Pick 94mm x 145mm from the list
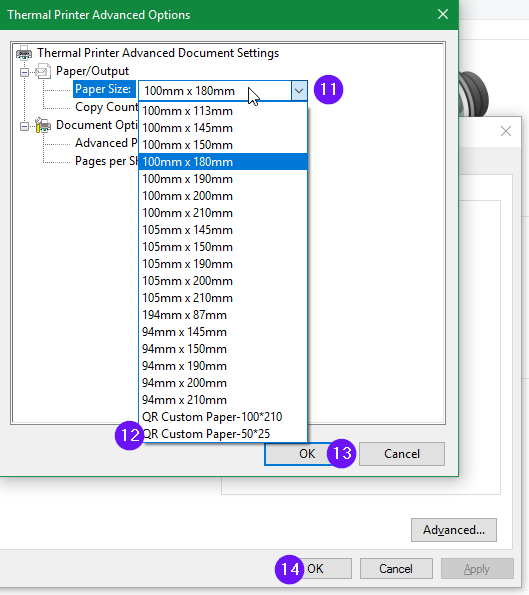The height and width of the screenshot is (595, 529). click(x=223, y=332)
